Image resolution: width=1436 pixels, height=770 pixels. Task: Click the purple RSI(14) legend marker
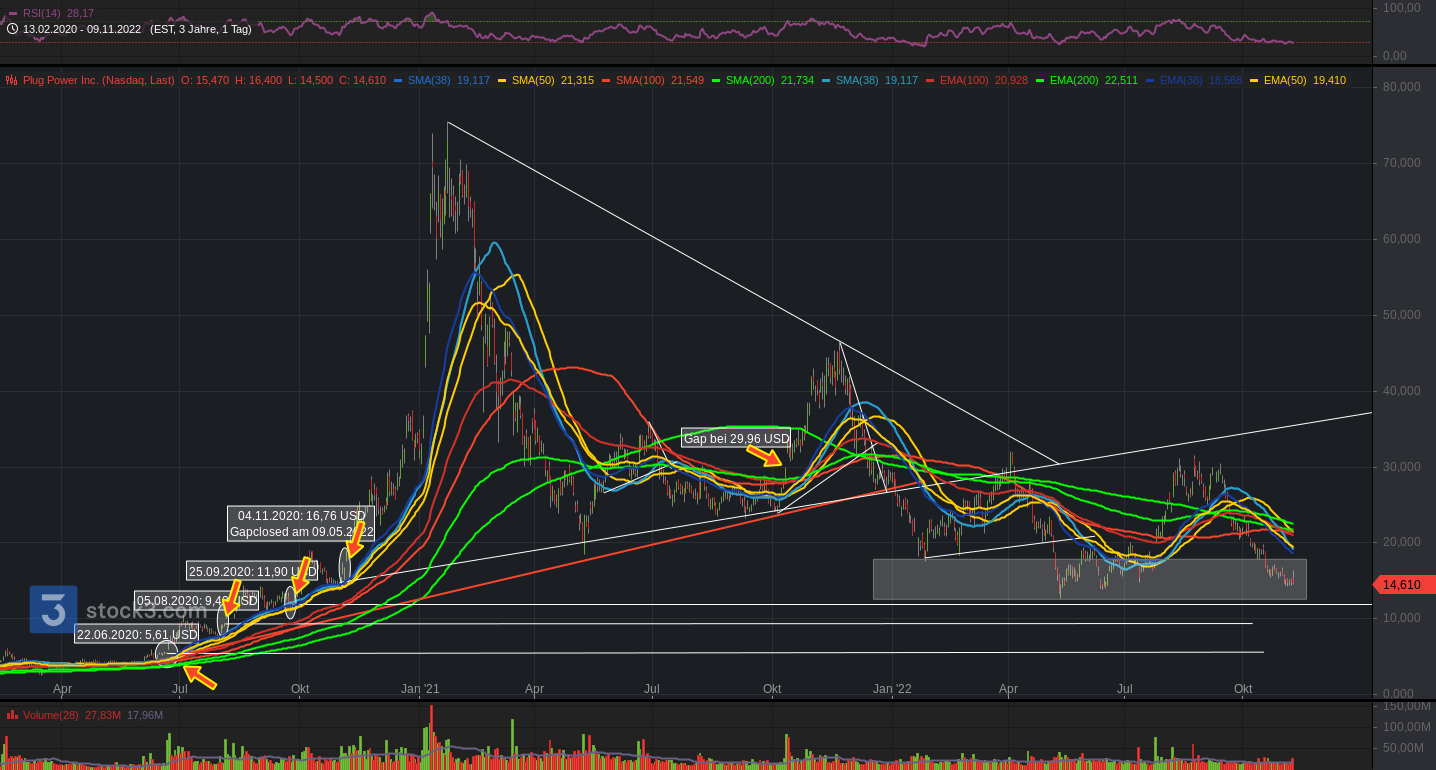point(13,13)
